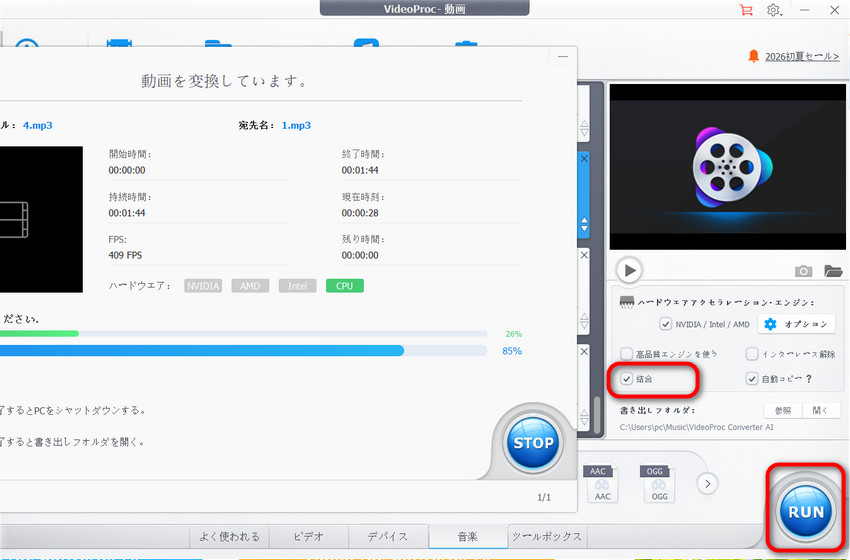Minimize the conversion progress dialog

[563, 56]
